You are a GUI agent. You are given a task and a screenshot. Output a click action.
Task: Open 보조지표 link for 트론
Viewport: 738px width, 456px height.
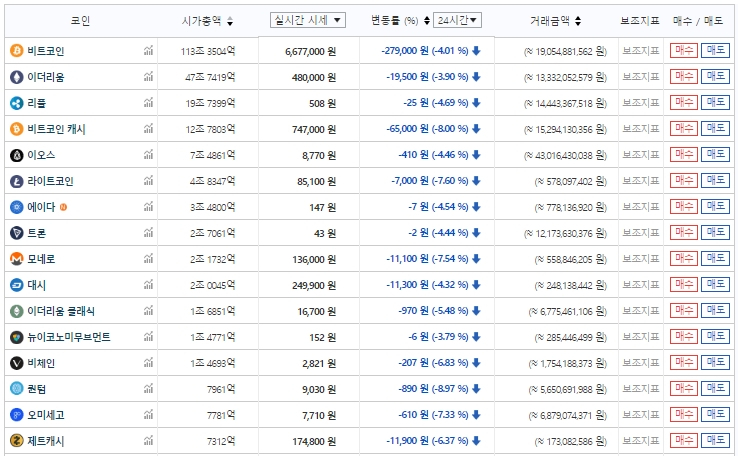pos(641,232)
